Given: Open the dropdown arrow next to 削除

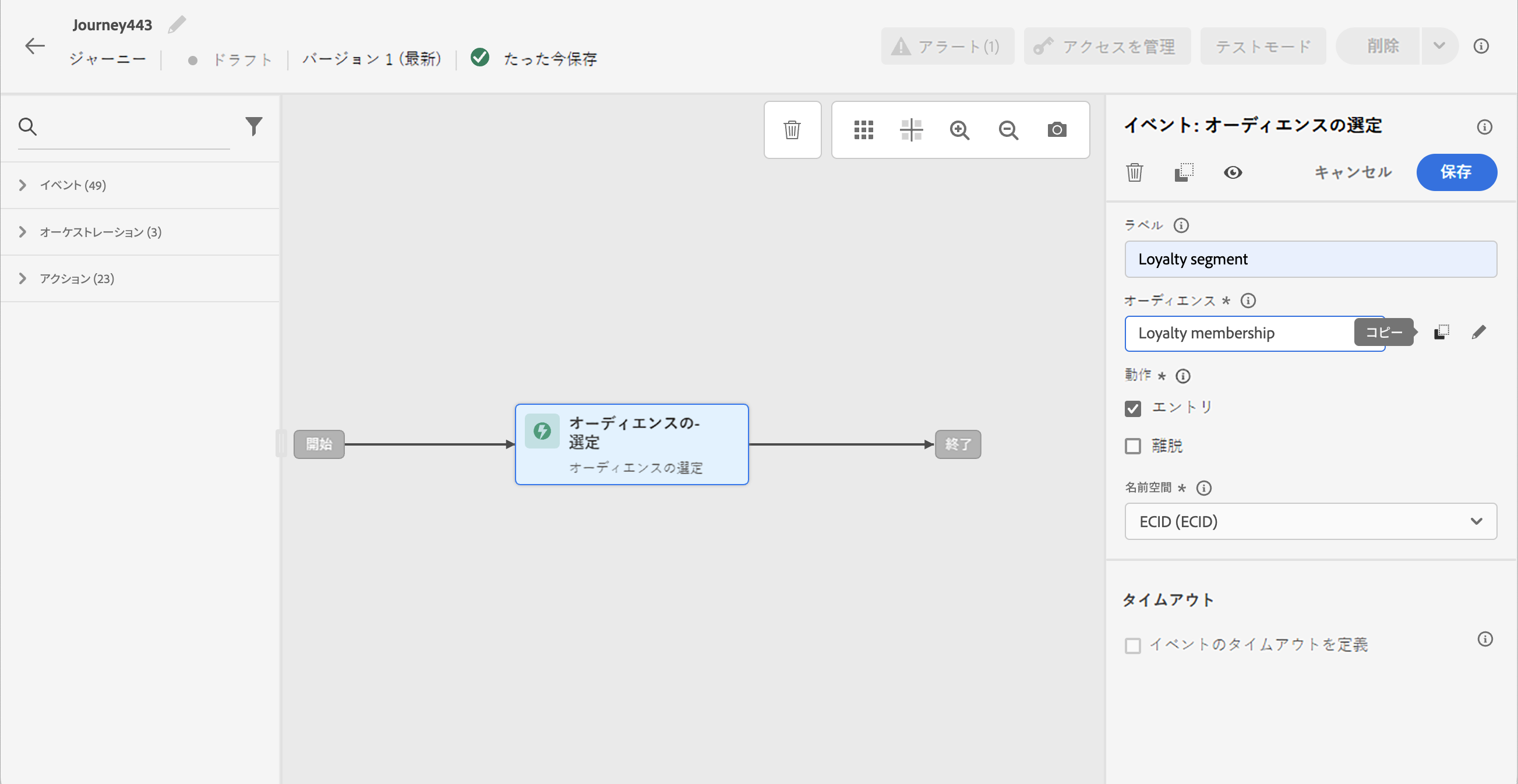Looking at the screenshot, I should [1439, 46].
